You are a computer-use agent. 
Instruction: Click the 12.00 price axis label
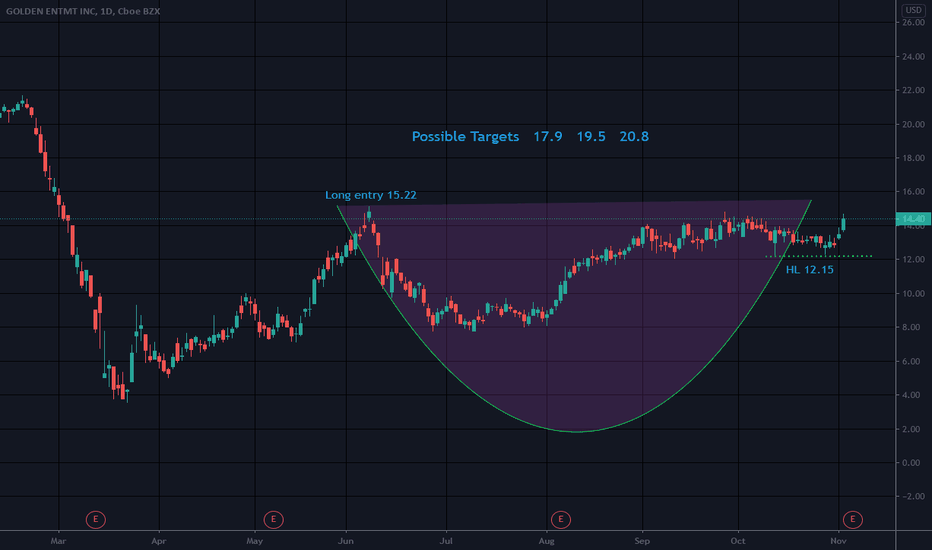click(914, 260)
